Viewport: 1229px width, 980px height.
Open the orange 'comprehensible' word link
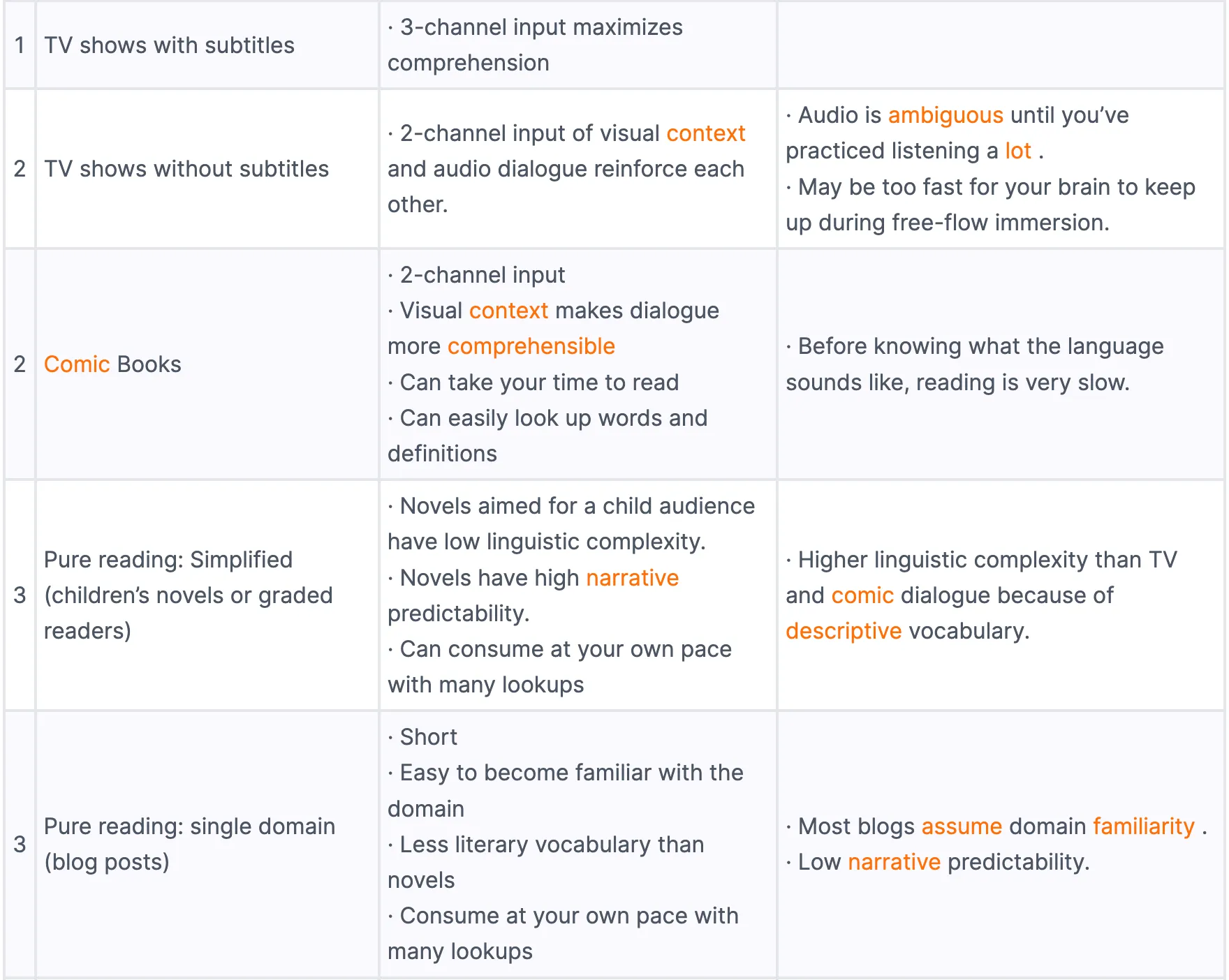[x=531, y=346]
